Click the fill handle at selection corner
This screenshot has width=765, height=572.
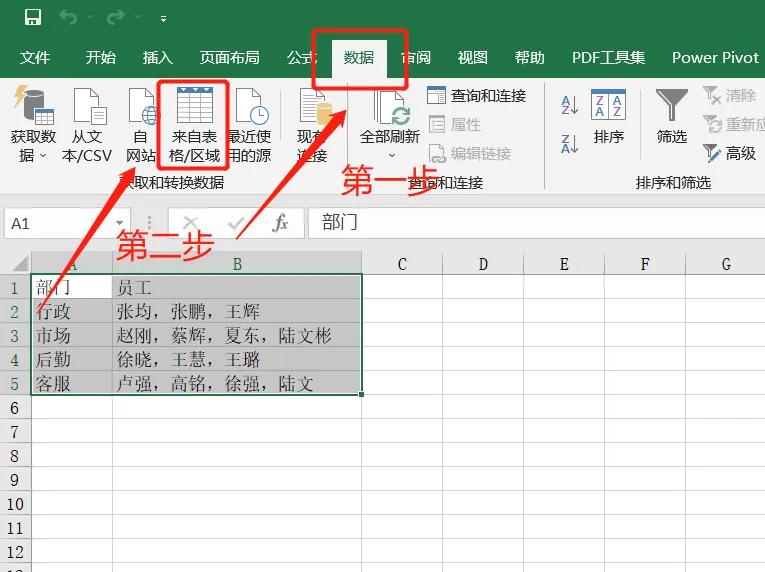362,394
